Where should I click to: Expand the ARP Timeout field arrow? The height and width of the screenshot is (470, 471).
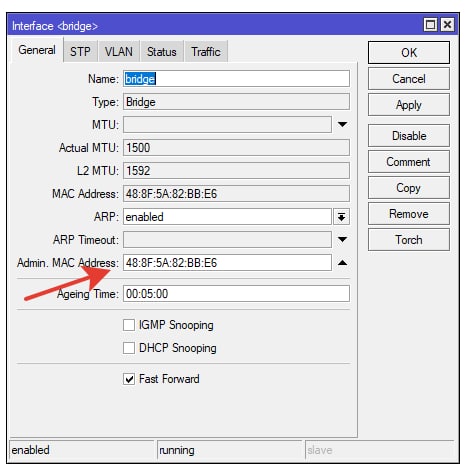(x=342, y=239)
